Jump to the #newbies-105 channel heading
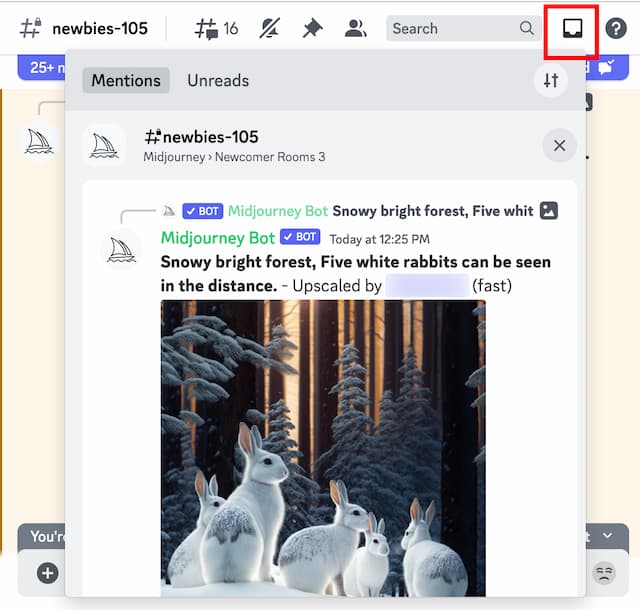 (x=204, y=137)
